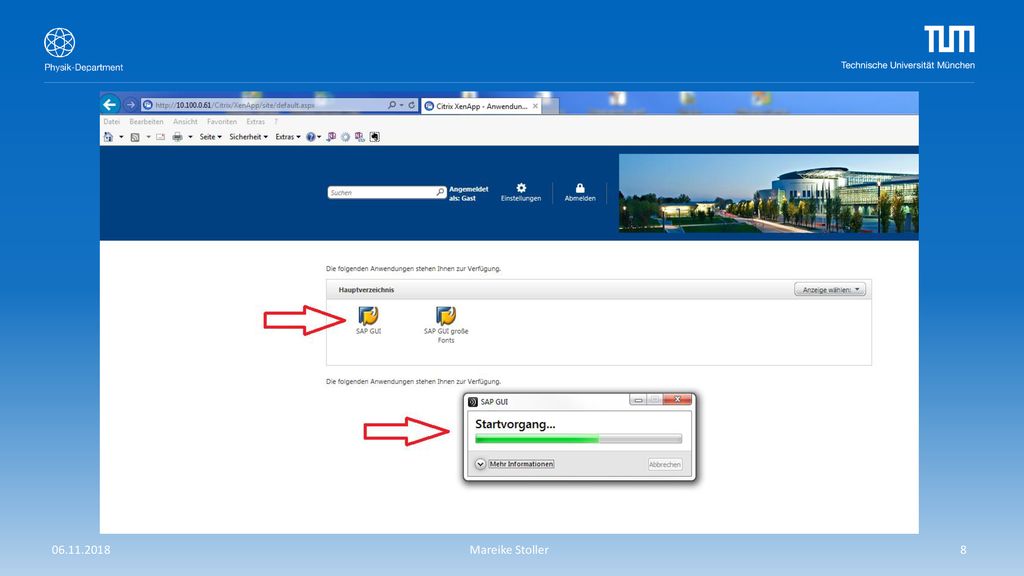1024x576 pixels.
Task: Click the browser forward arrow
Action: [130, 104]
